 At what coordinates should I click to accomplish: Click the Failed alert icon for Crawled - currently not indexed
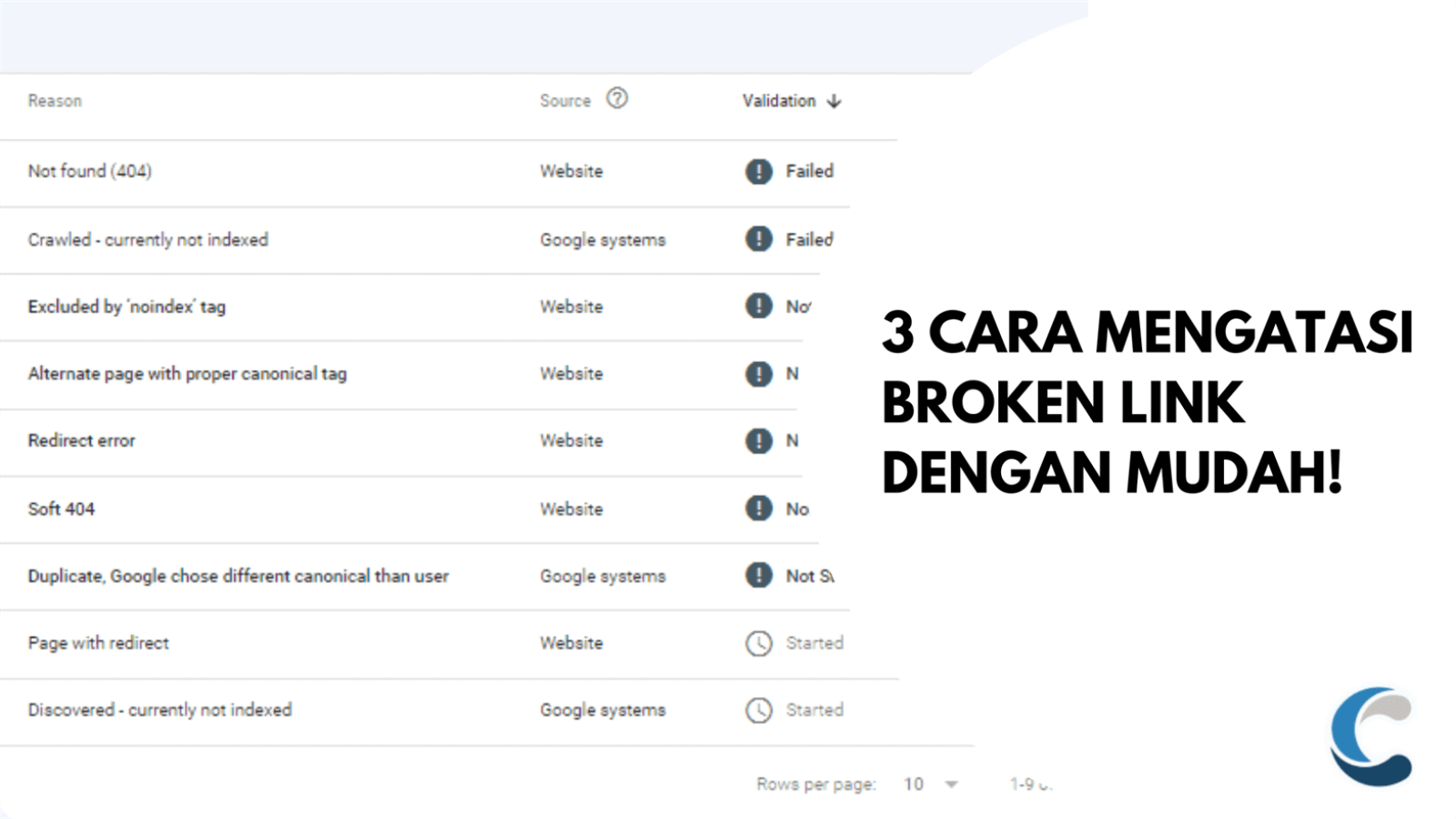click(758, 239)
